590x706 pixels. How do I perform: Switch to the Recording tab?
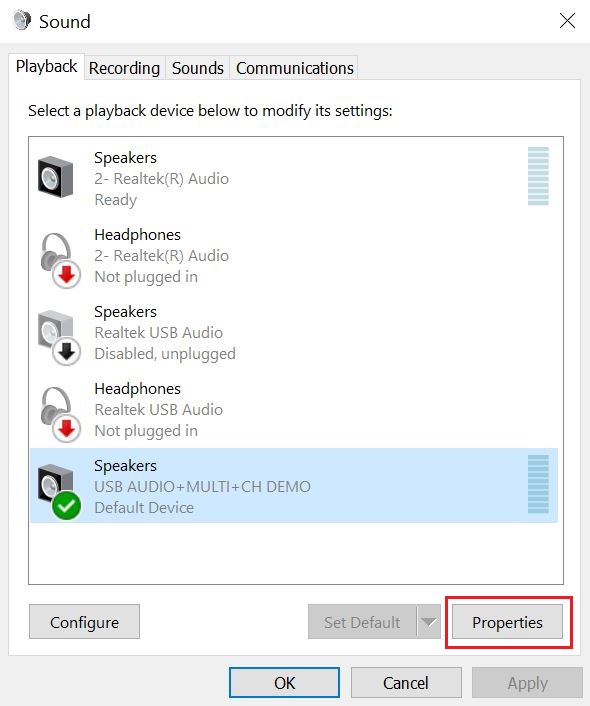tap(124, 68)
